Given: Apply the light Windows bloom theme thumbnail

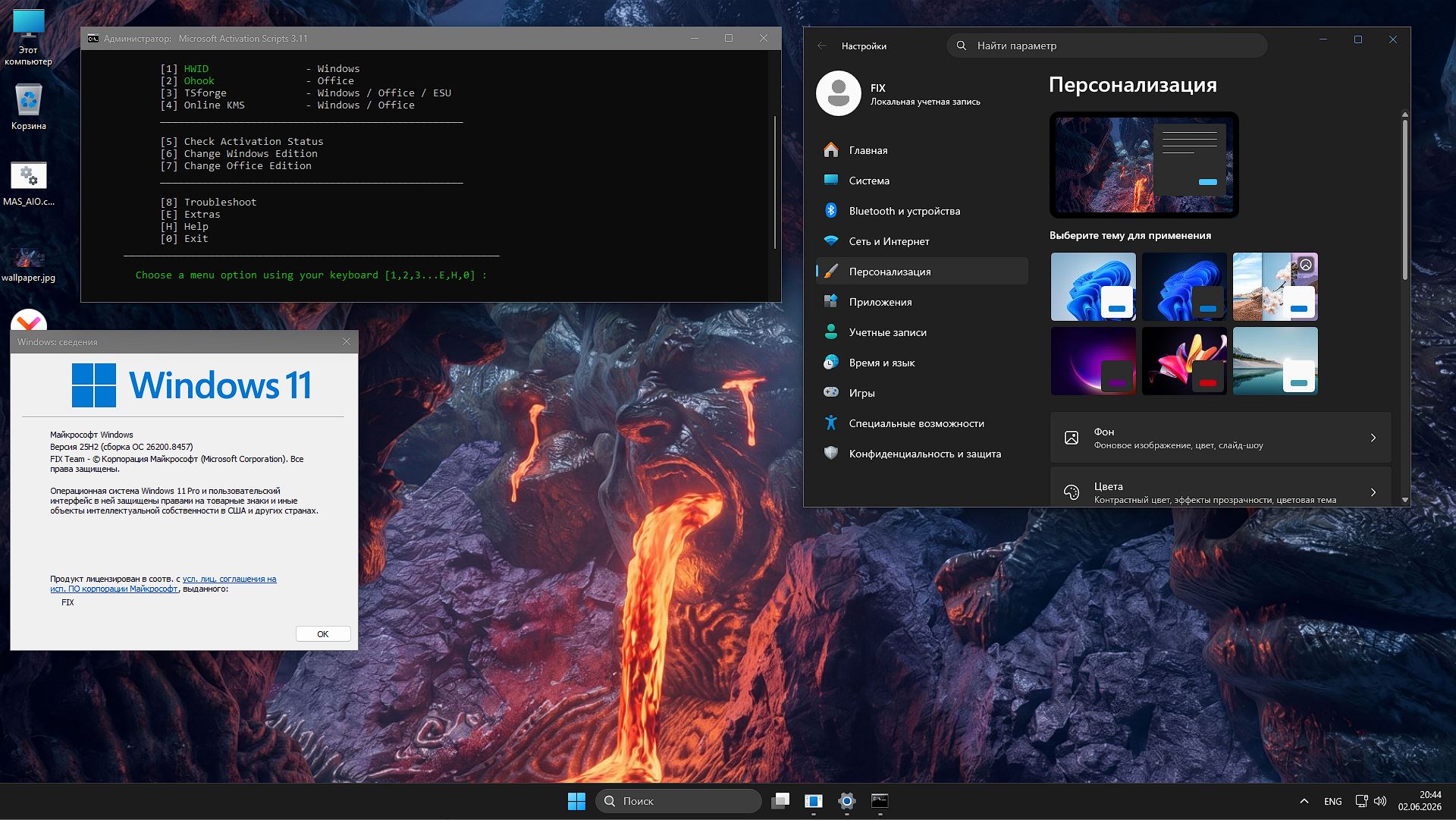Looking at the screenshot, I should [1093, 287].
